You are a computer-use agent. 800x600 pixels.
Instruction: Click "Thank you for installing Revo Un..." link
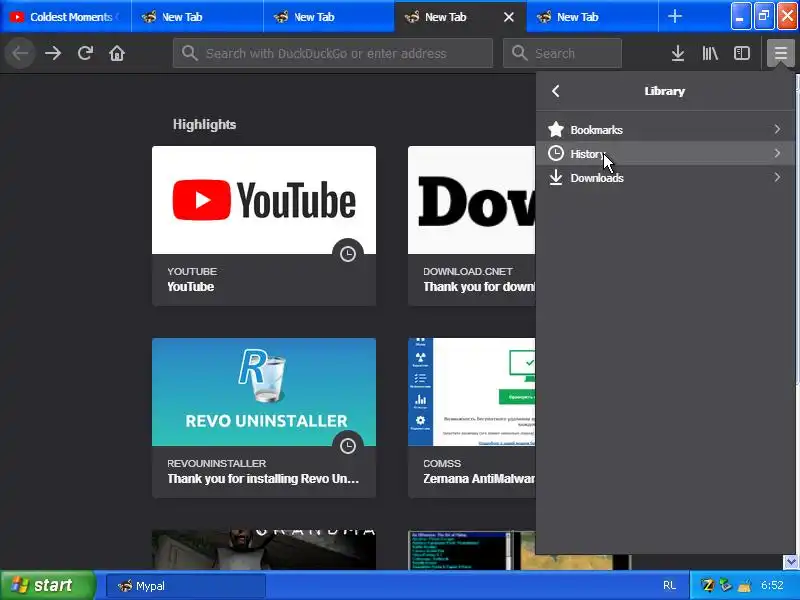point(263,479)
